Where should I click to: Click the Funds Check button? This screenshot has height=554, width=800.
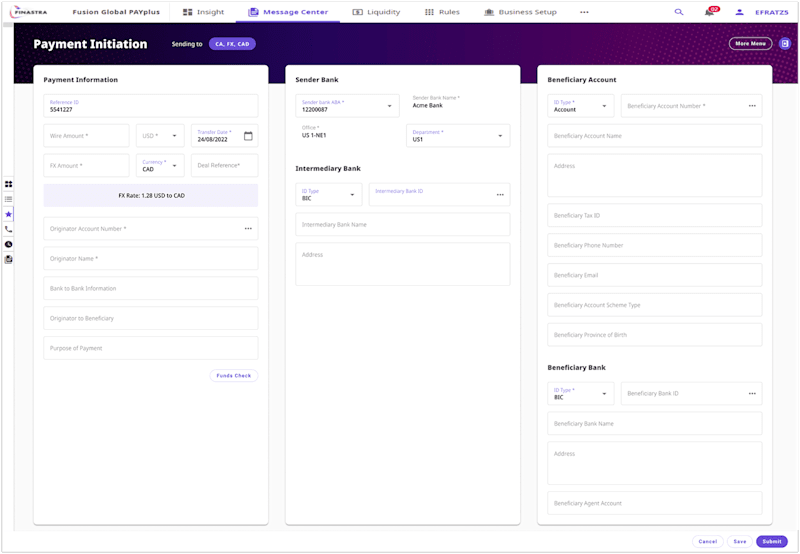[234, 375]
